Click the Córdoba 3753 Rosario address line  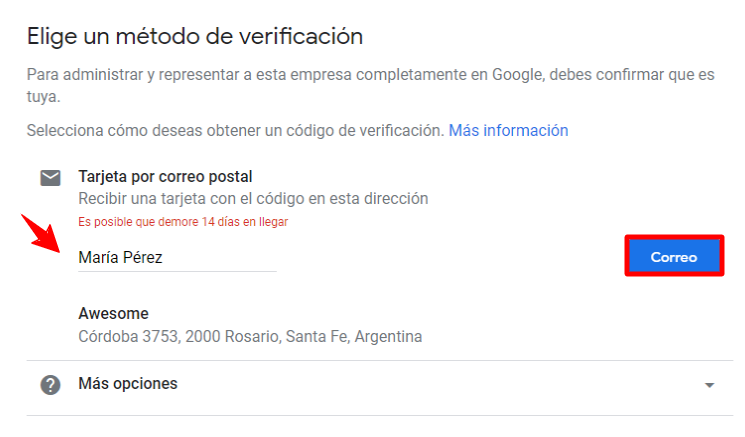point(250,337)
